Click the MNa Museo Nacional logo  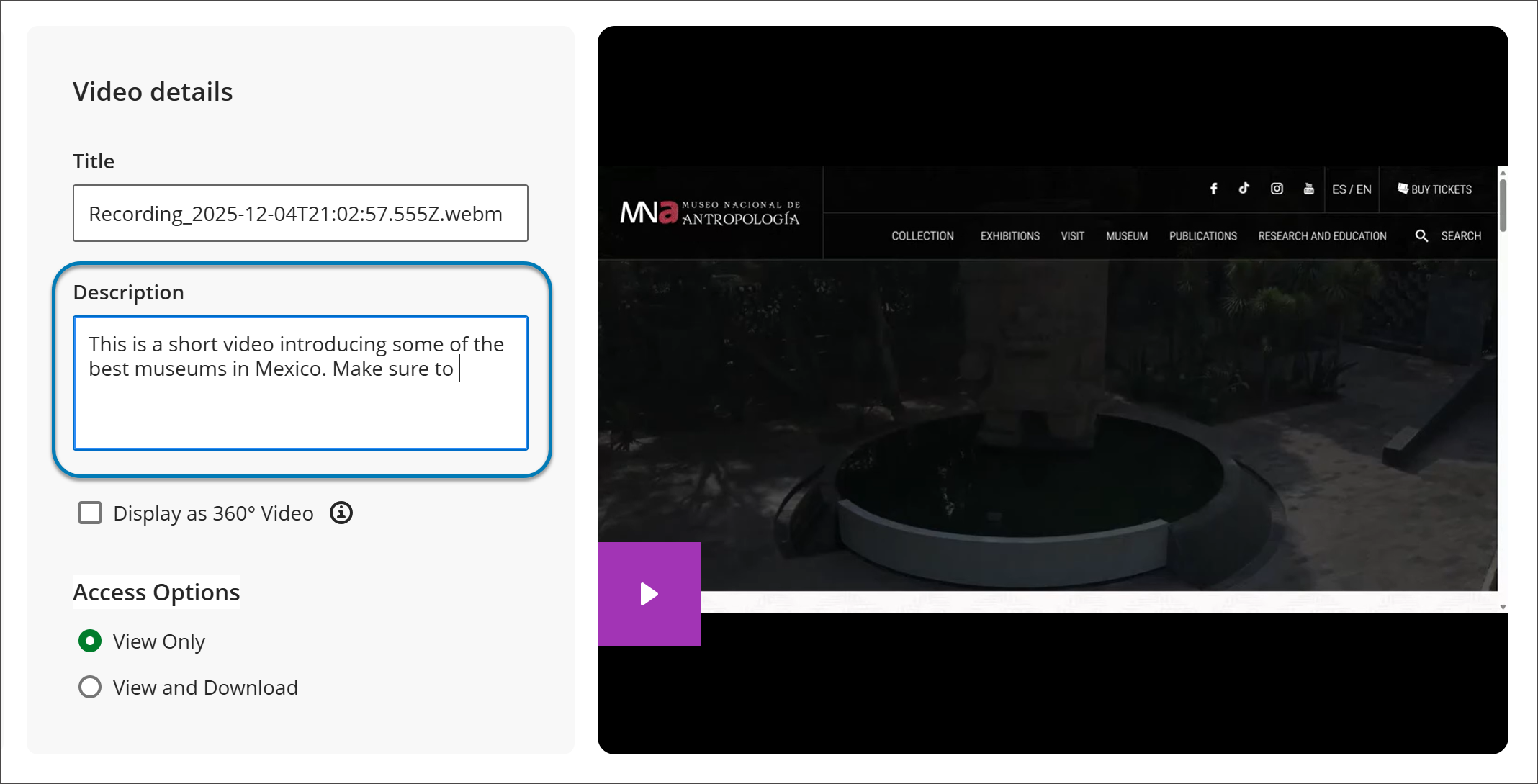coord(711,213)
